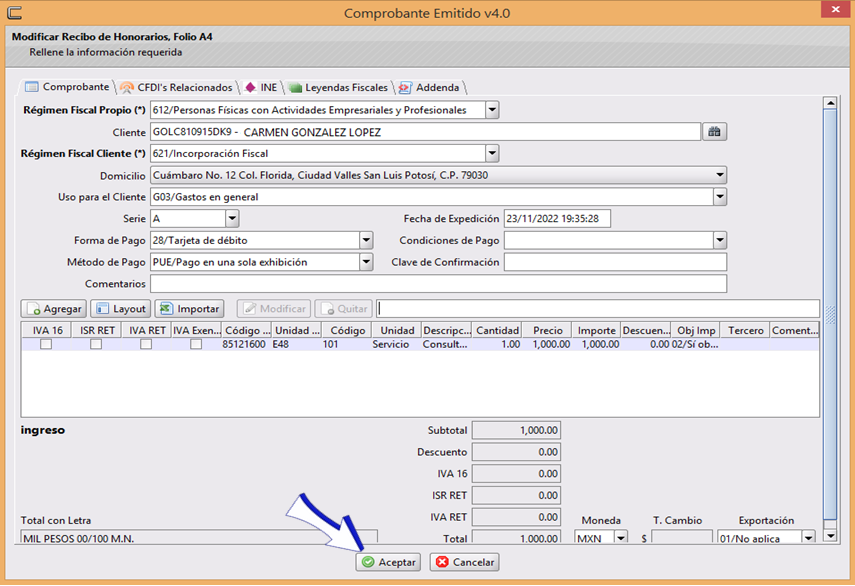The image size is (855, 586).
Task: Click the vertical scrollbar up arrow
Action: tap(830, 102)
